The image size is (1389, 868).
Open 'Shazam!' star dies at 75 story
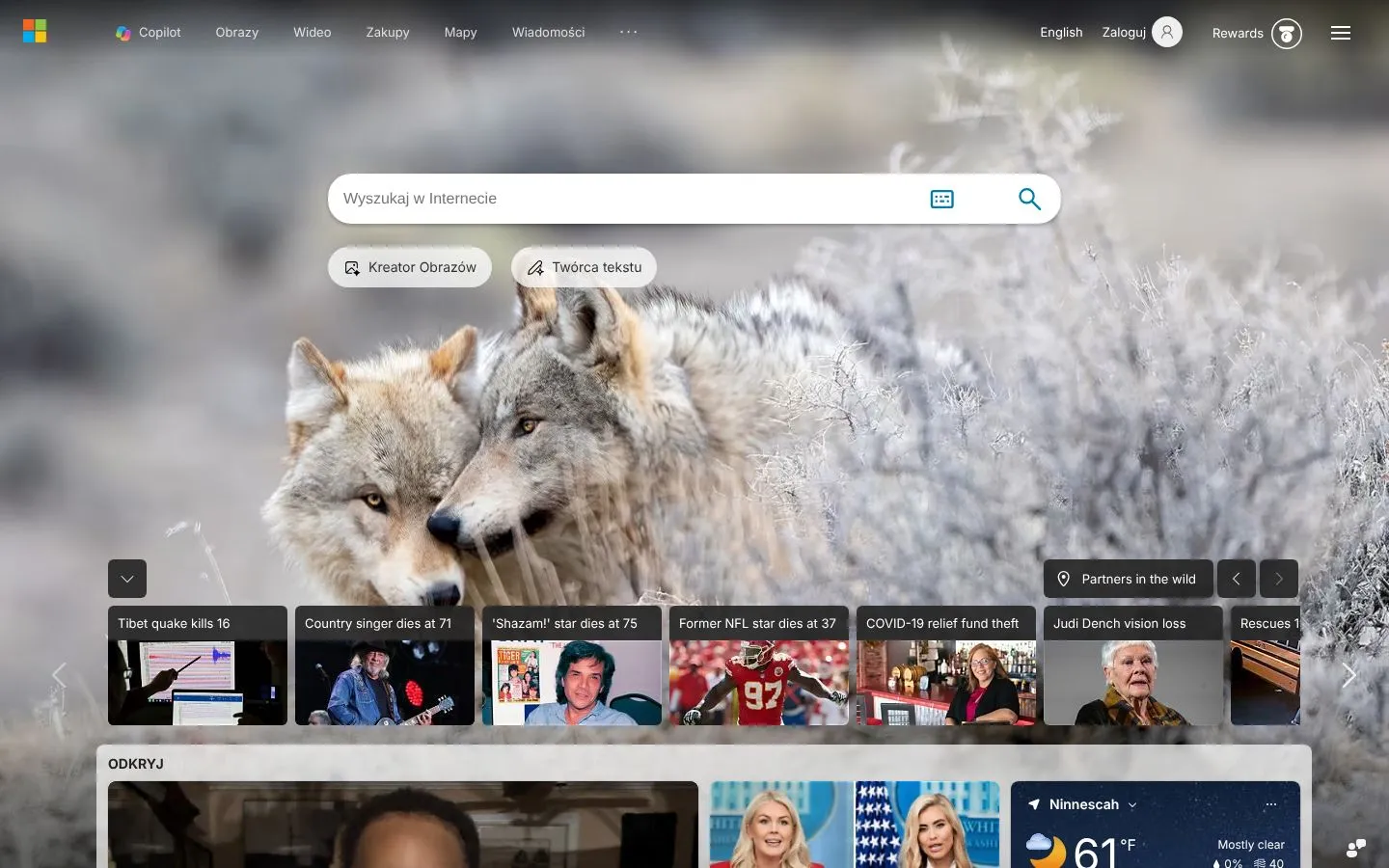[572, 665]
